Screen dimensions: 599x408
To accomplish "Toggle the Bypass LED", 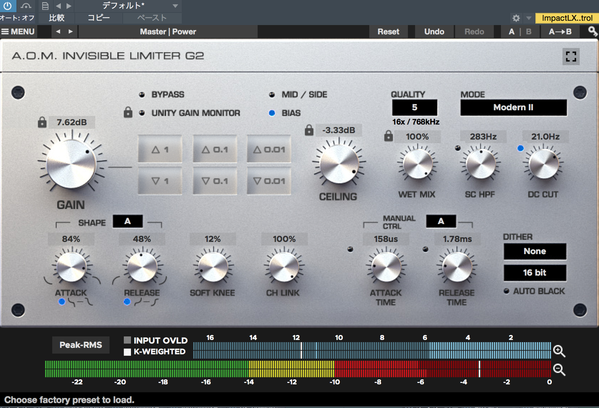I will pyautogui.click(x=141, y=94).
